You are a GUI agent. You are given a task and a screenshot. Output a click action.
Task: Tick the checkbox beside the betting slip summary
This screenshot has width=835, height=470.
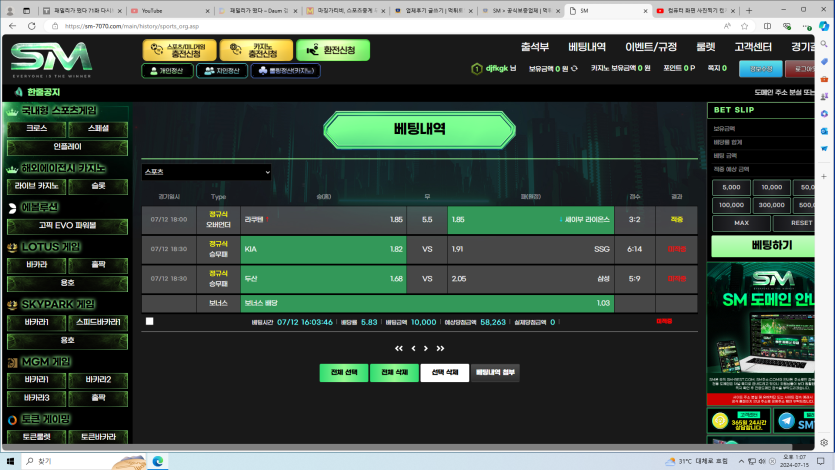tap(150, 322)
